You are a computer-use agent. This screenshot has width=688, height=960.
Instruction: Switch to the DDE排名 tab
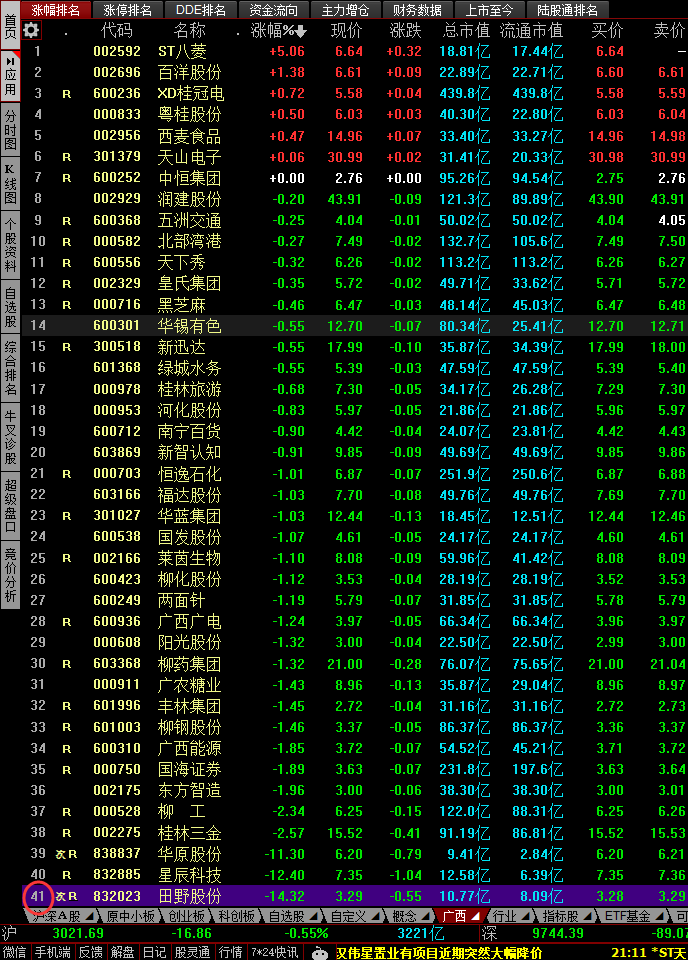200,10
